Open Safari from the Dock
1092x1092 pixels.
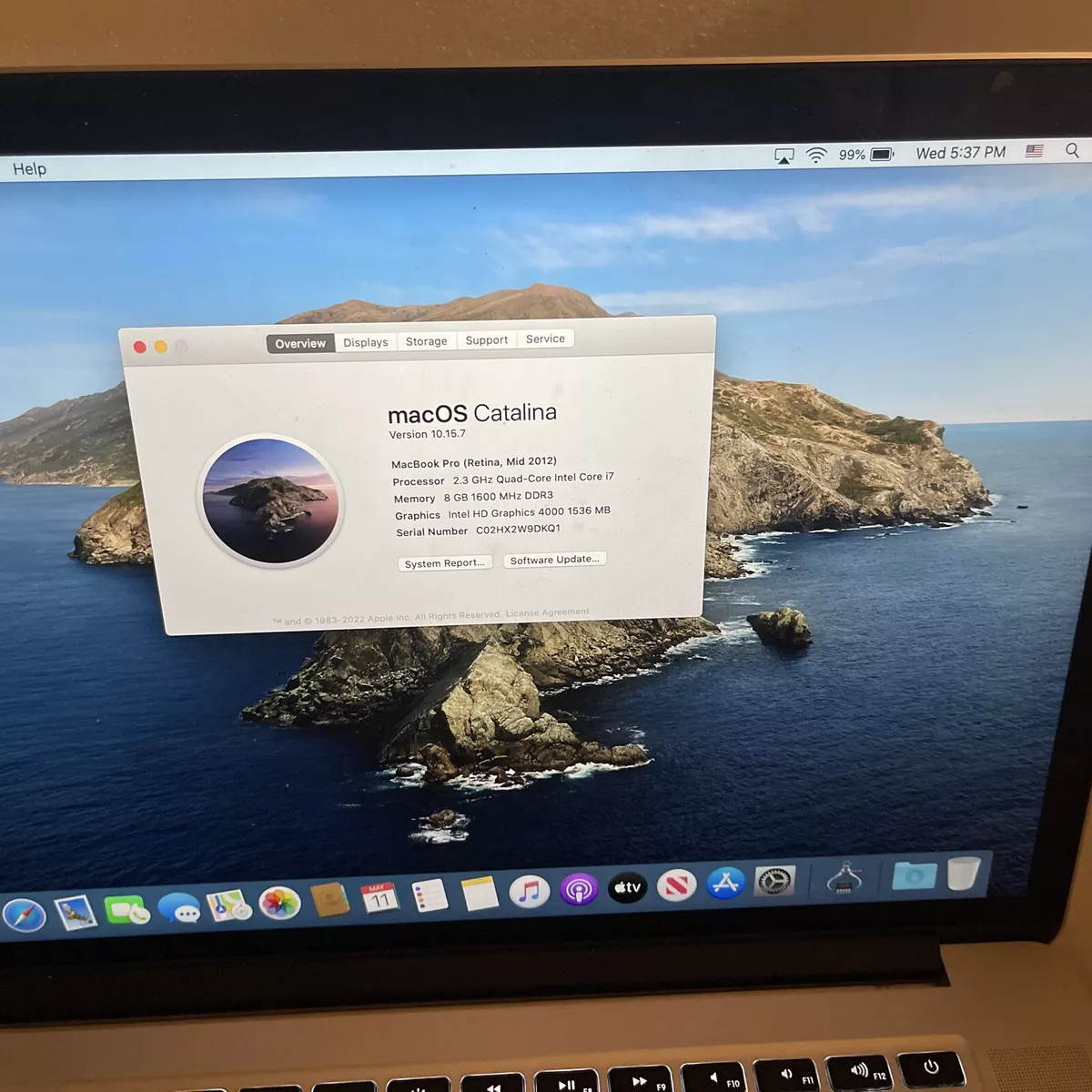(25, 915)
